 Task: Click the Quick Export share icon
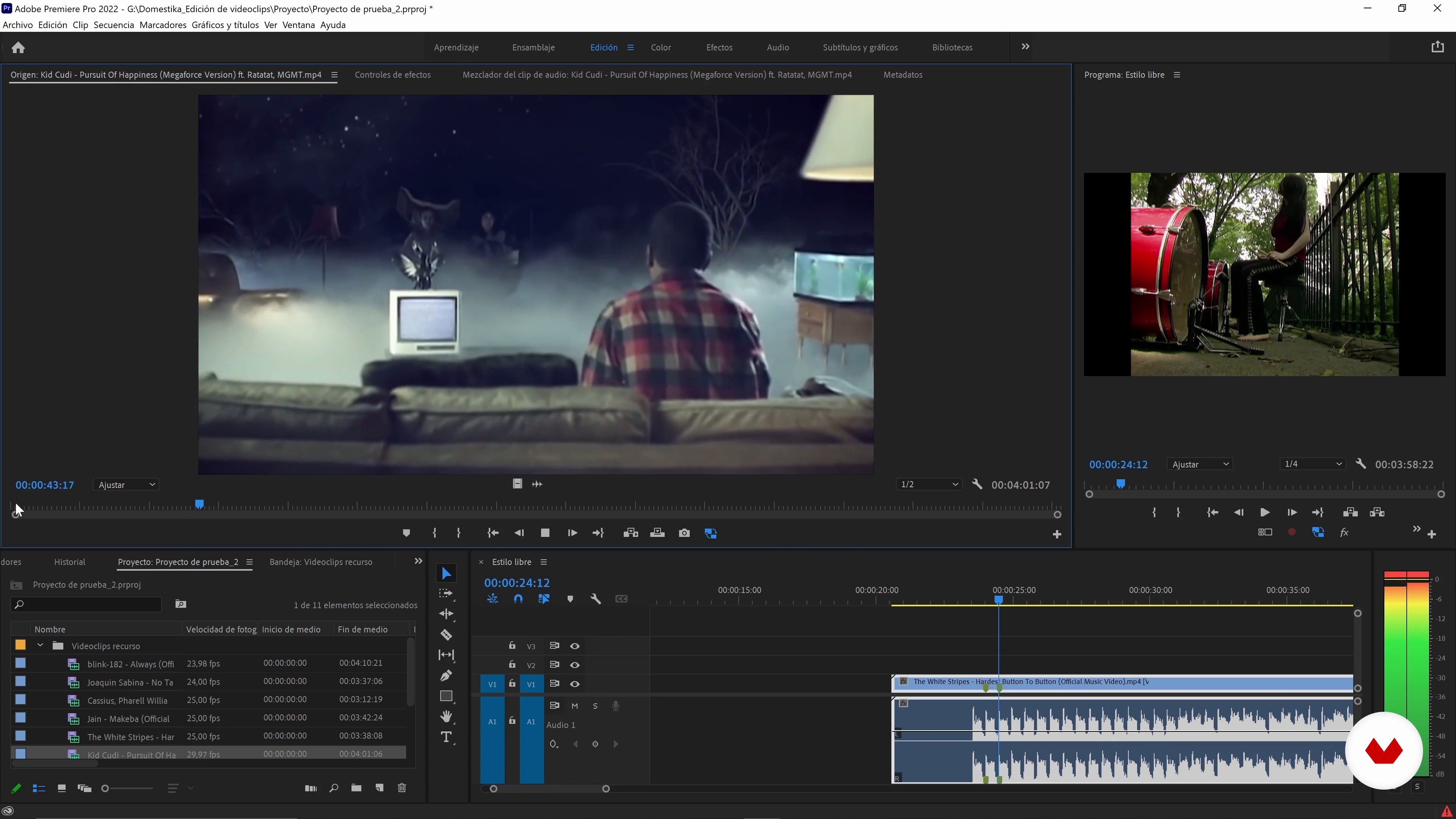1437,47
